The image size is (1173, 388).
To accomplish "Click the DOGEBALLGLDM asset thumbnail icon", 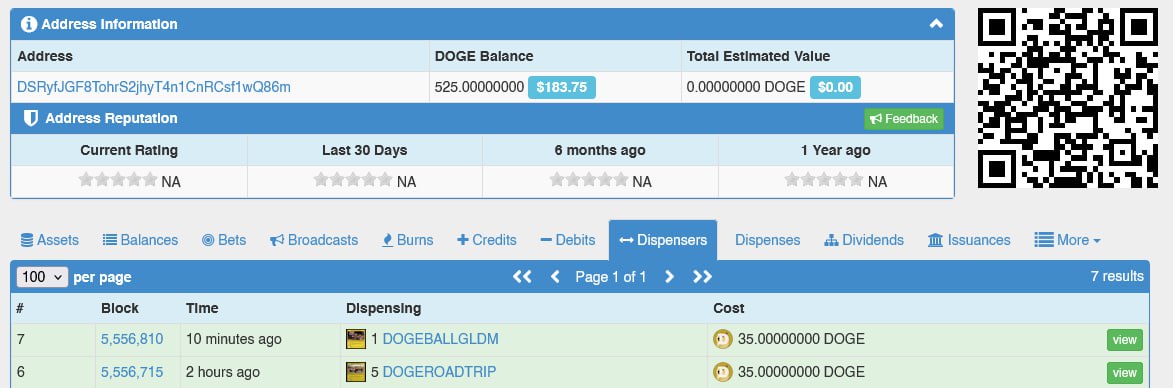I will point(356,339).
